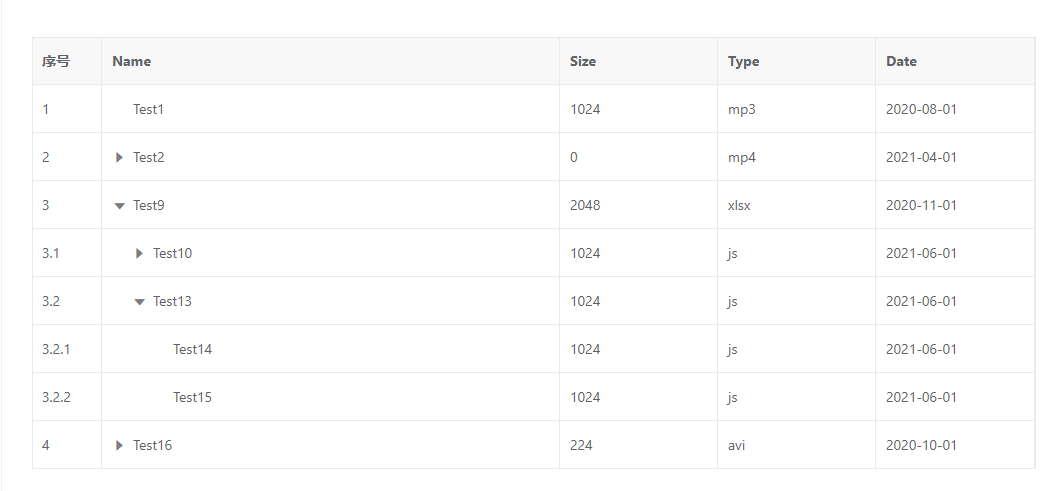Click the 2048 size cell
This screenshot has width=1061, height=491.
585,205
